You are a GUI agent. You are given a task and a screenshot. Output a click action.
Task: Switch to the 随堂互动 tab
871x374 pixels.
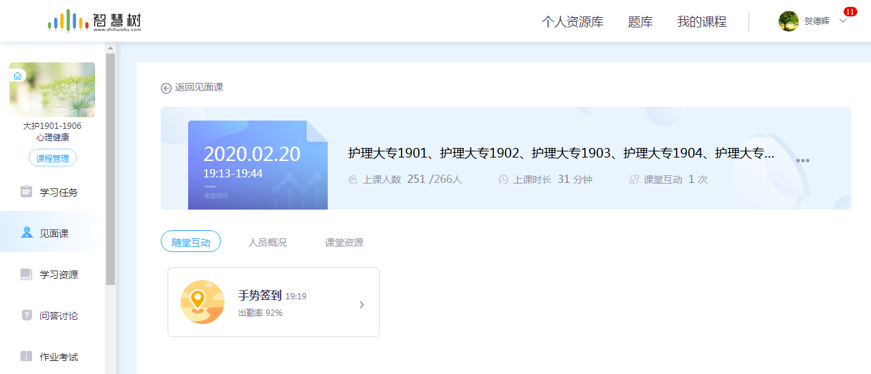[x=191, y=241]
